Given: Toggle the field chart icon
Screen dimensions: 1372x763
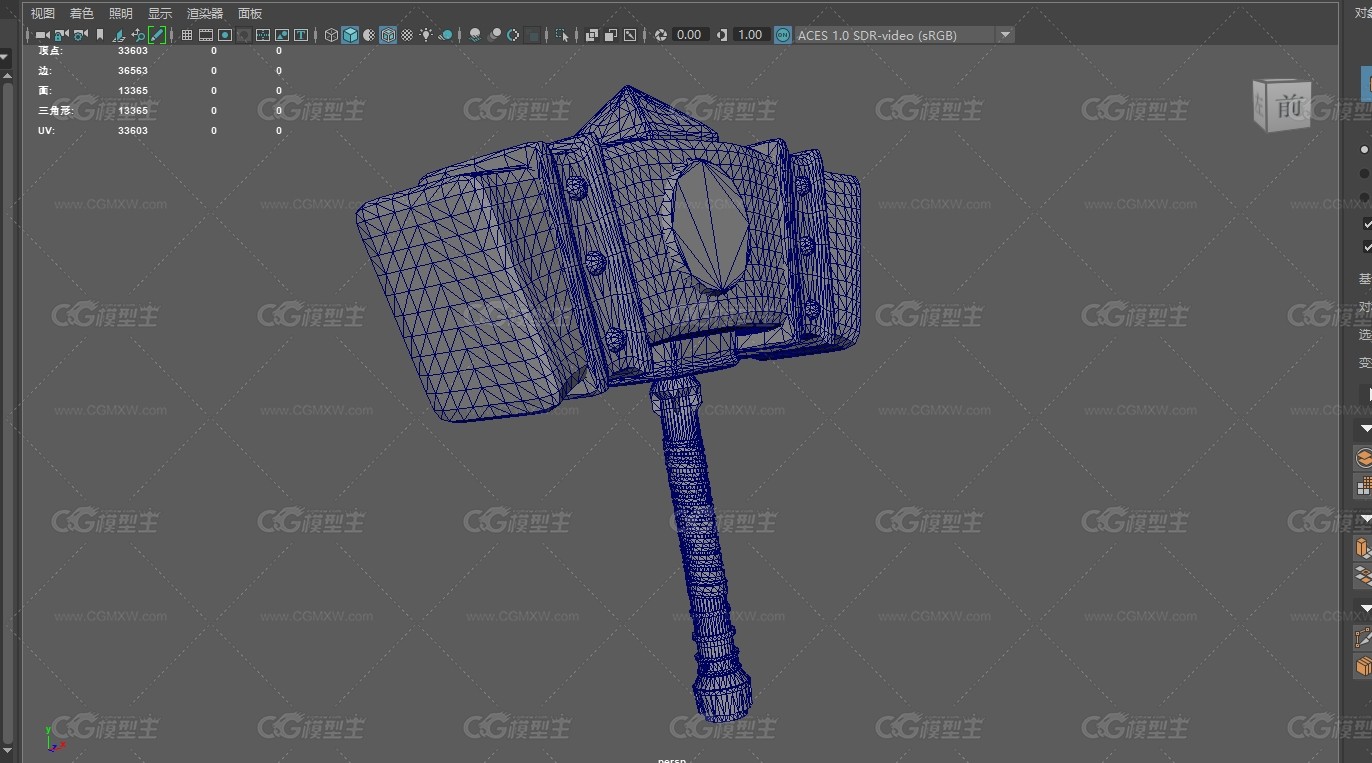Looking at the screenshot, I should (263, 35).
